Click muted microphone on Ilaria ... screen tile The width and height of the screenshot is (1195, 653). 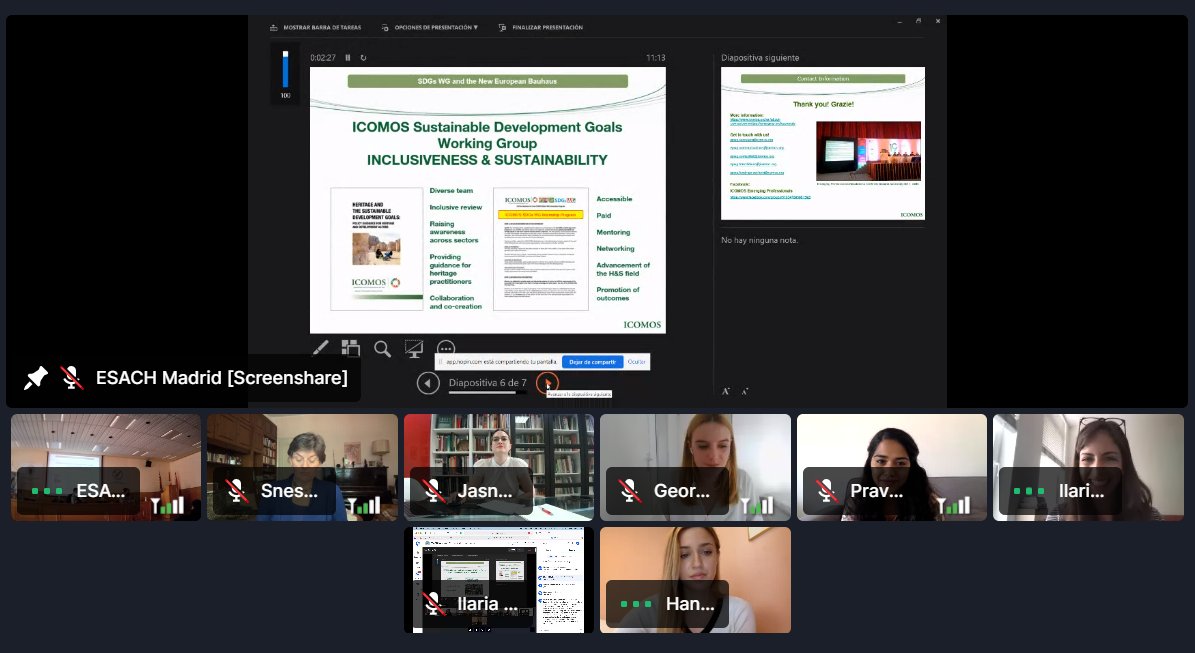434,603
